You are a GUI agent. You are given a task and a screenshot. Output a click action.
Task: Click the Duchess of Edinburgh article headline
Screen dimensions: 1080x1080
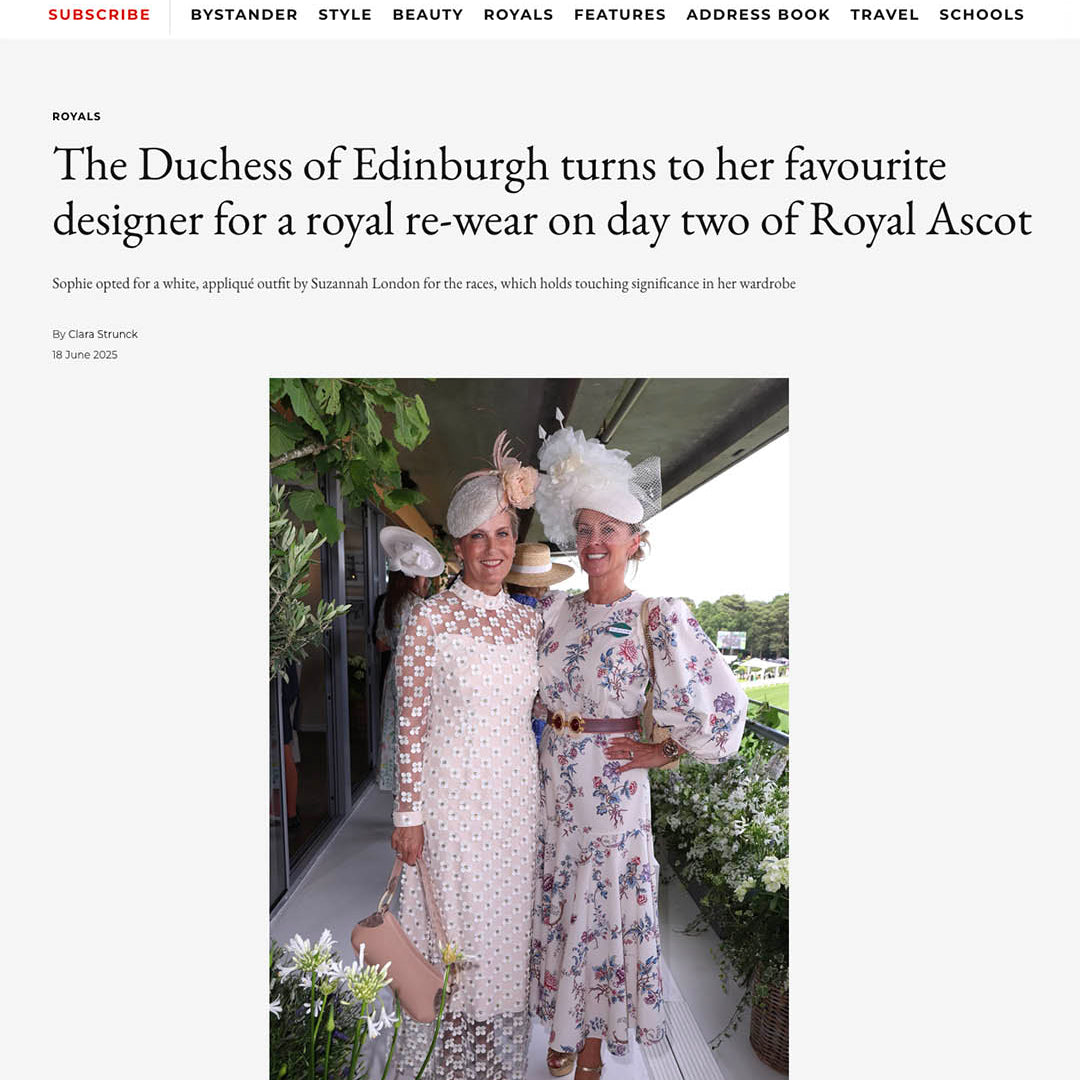pos(542,192)
